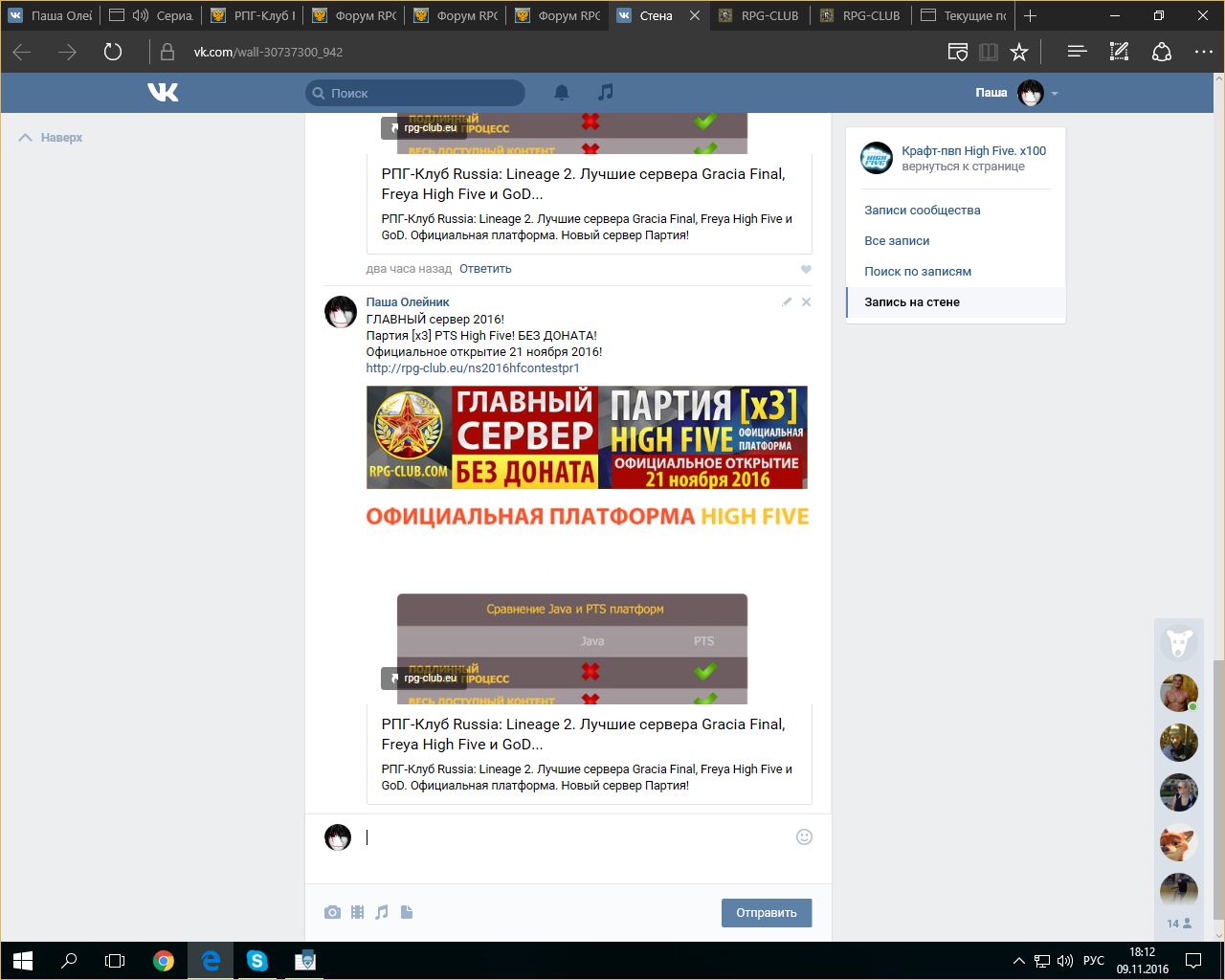Open the Паша Олейник author name link
This screenshot has width=1225, height=980.
click(408, 302)
